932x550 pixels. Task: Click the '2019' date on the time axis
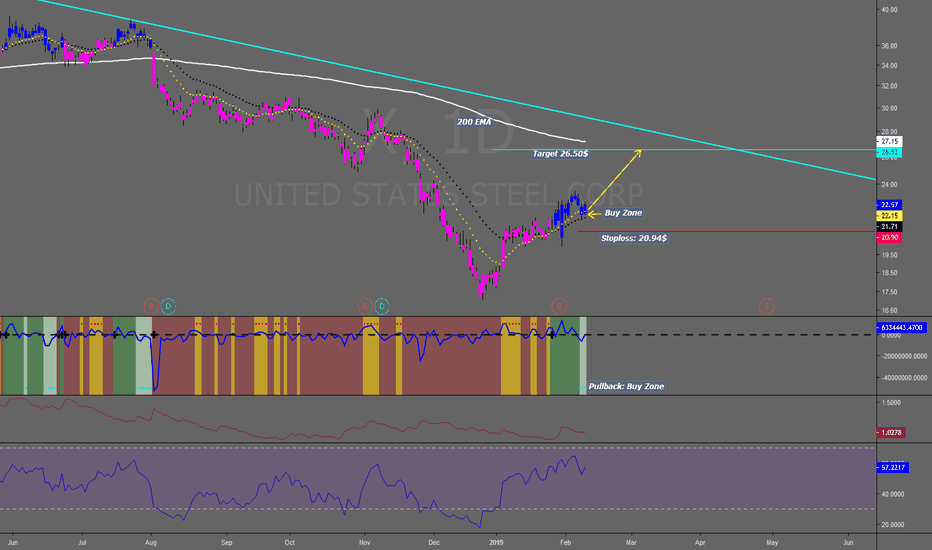point(496,542)
